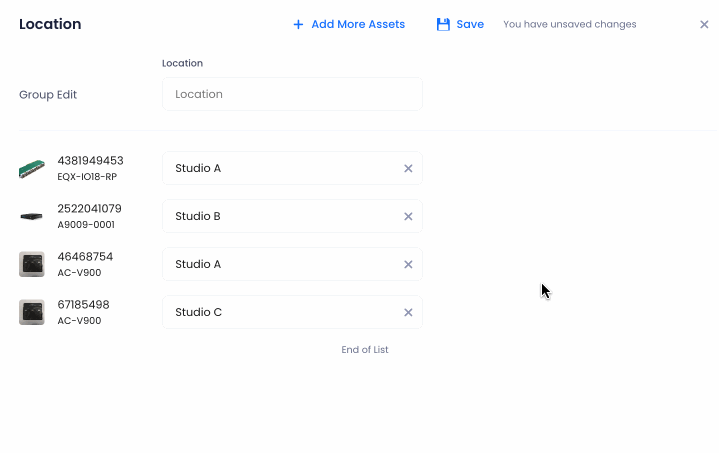Viewport: 719px width, 453px height.
Task: Click the EQX-IO18-RP asset thumbnail
Action: 32,169
